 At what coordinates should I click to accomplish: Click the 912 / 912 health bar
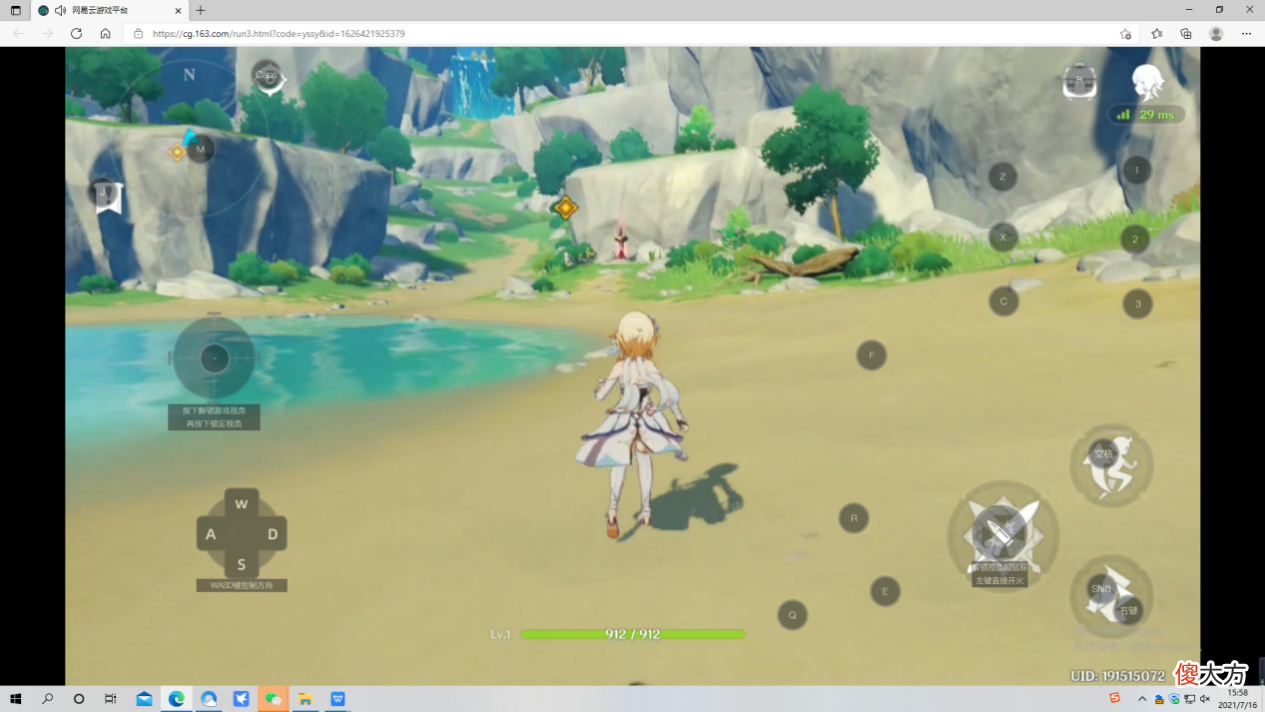click(x=632, y=634)
